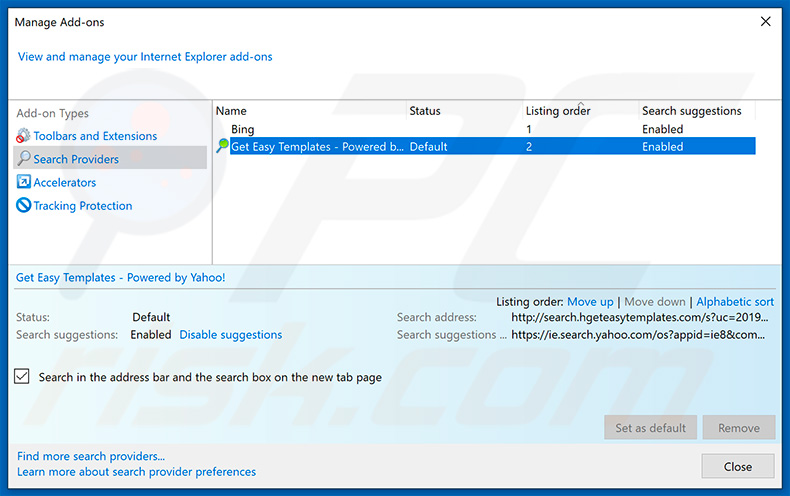790x496 pixels.
Task: Close the Manage Add-ons window
Action: (x=765, y=22)
